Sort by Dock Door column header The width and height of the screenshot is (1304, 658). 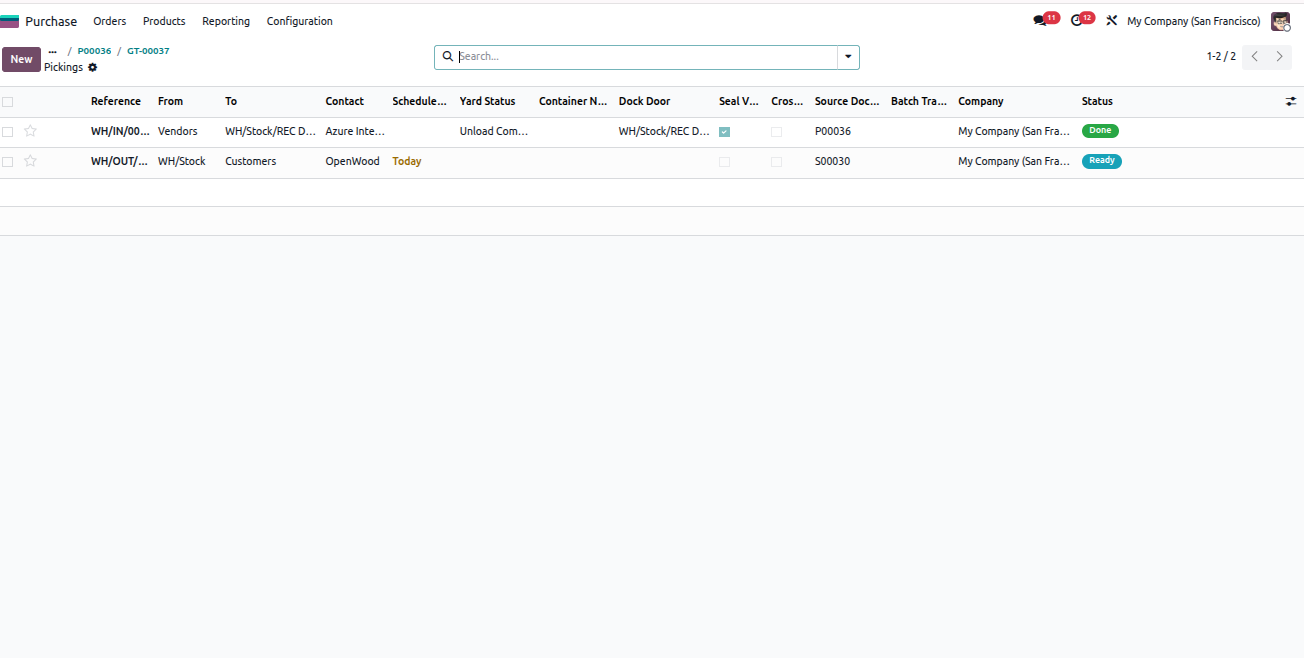(x=645, y=101)
